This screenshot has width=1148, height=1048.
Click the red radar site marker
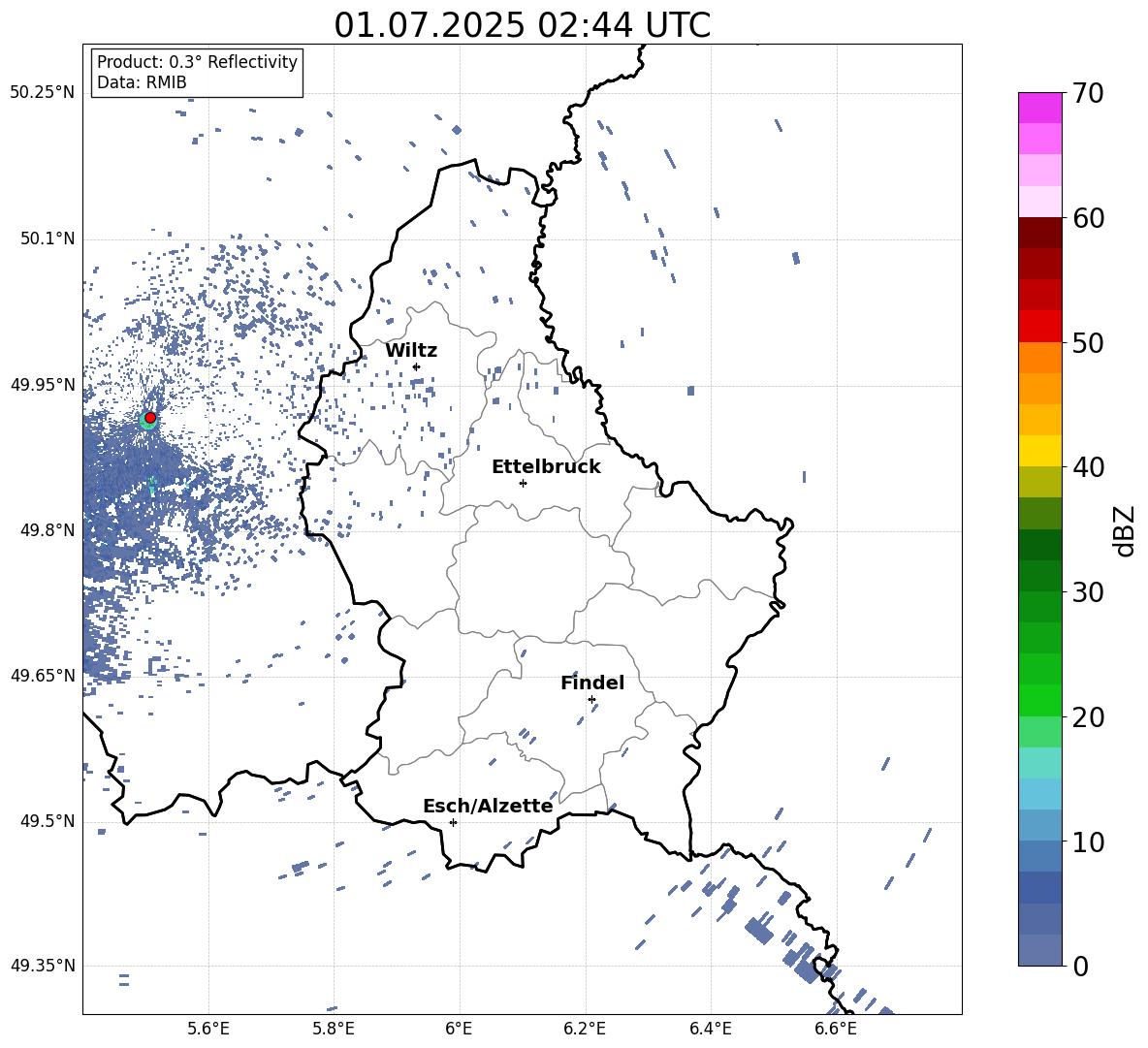click(x=150, y=418)
